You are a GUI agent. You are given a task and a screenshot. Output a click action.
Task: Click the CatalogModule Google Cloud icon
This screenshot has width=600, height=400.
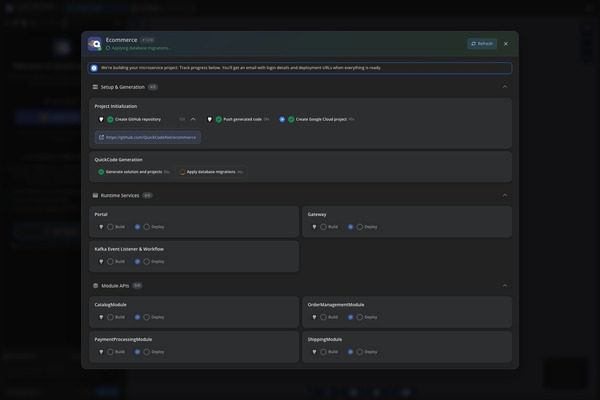pyautogui.click(x=137, y=317)
